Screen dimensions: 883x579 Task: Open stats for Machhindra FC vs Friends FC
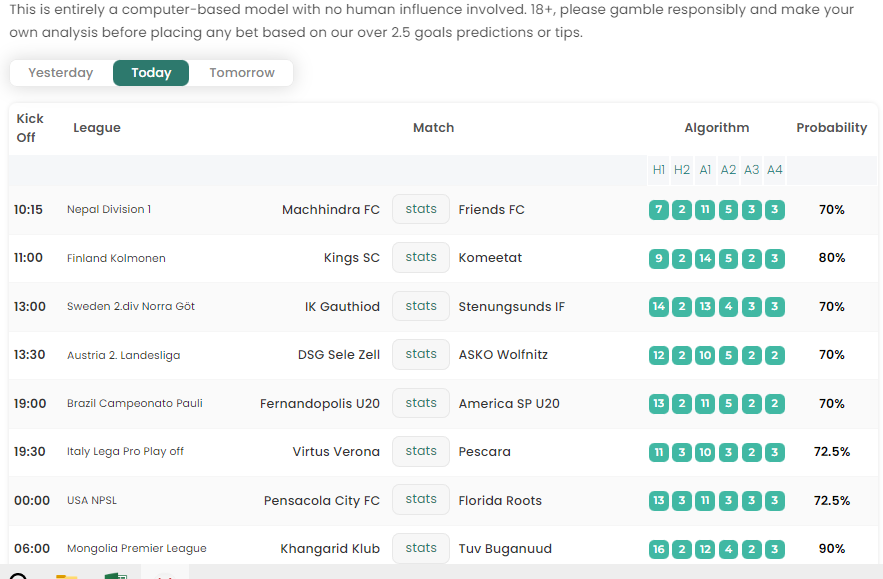(x=421, y=209)
